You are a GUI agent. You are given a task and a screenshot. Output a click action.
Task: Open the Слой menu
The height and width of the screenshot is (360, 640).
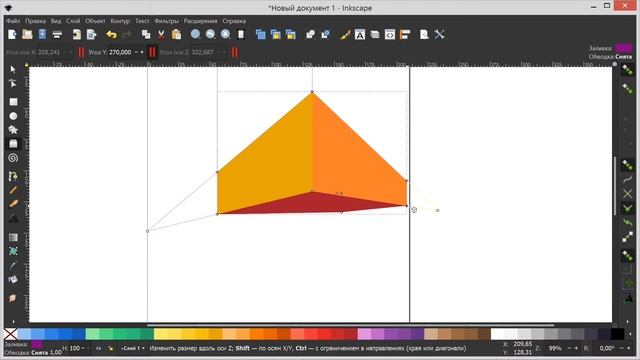point(73,21)
